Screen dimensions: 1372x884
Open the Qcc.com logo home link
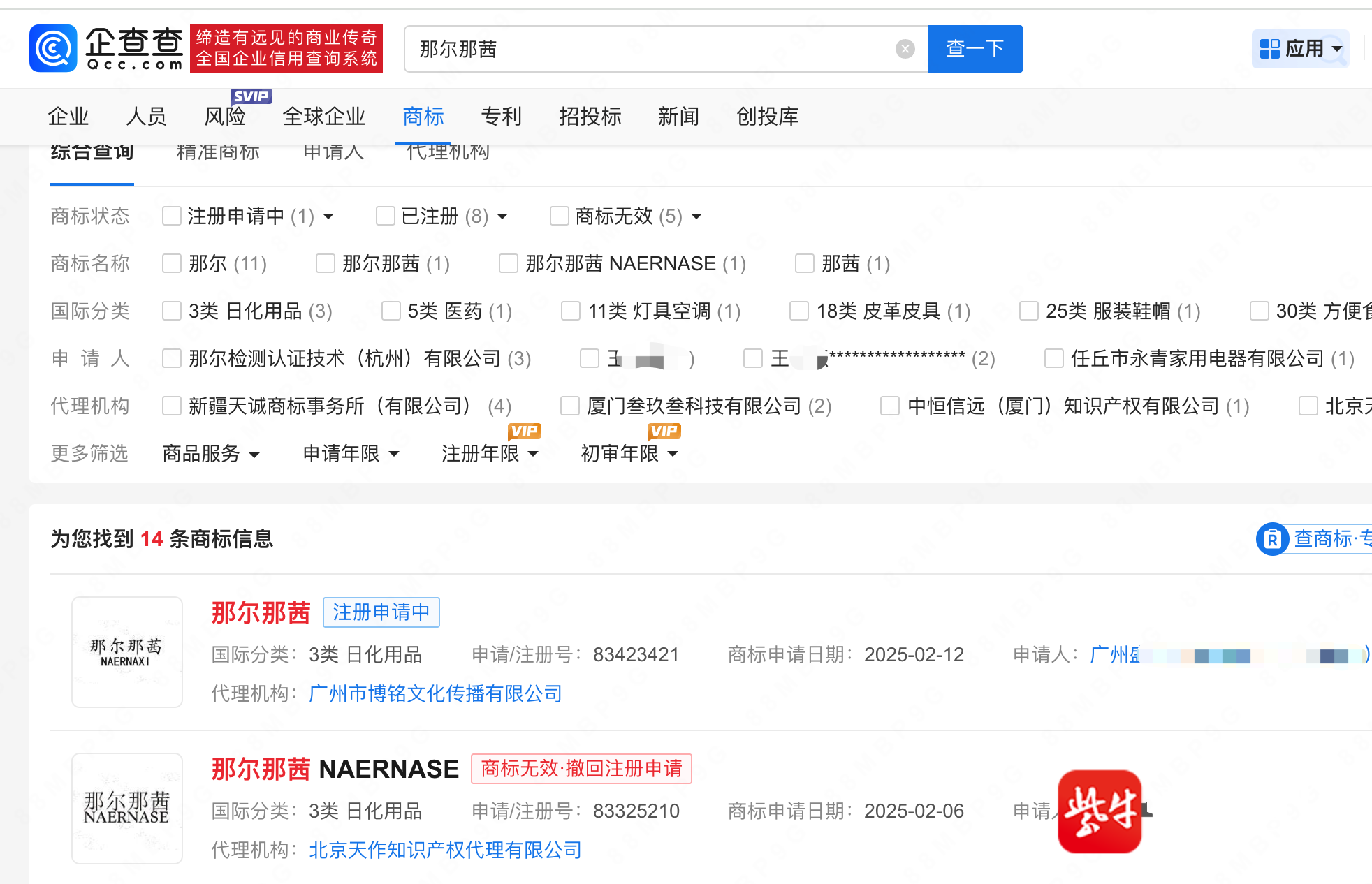tap(106, 48)
